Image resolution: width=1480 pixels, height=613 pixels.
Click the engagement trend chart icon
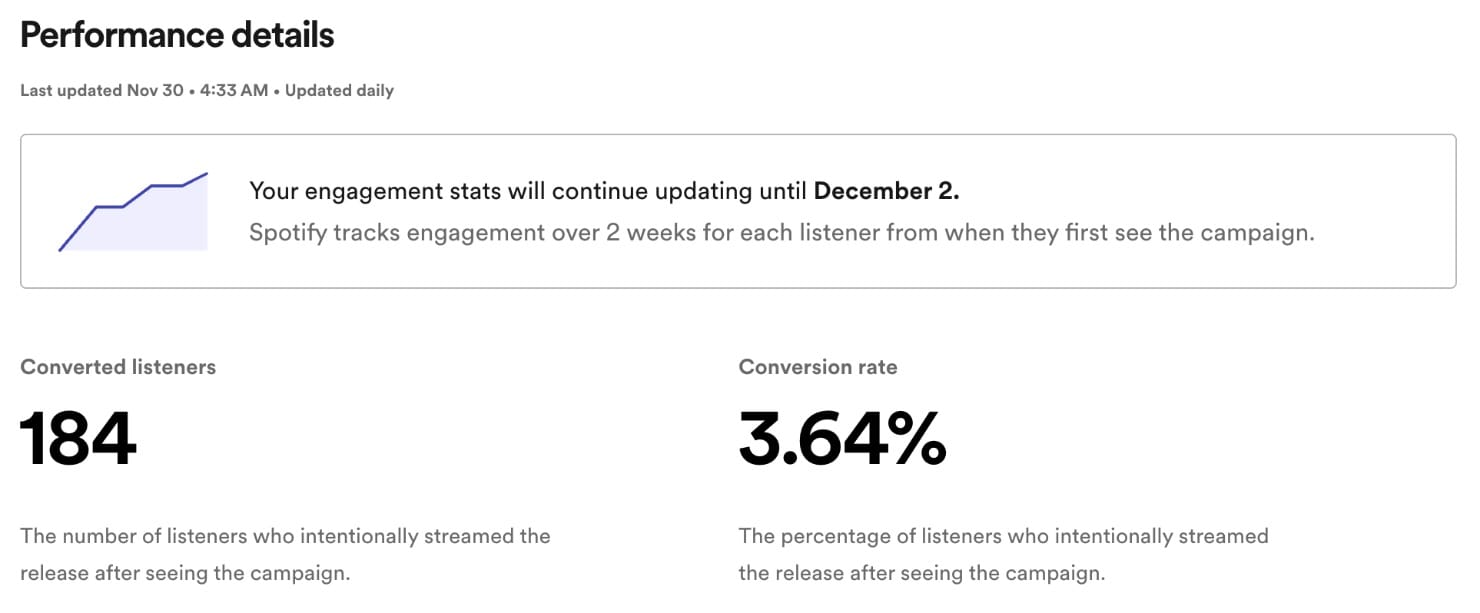point(133,212)
